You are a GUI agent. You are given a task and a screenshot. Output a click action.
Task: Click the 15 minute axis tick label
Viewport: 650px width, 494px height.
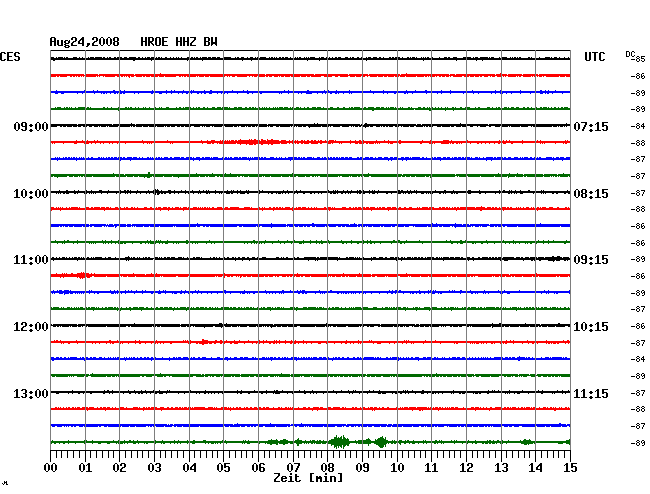coord(570,468)
